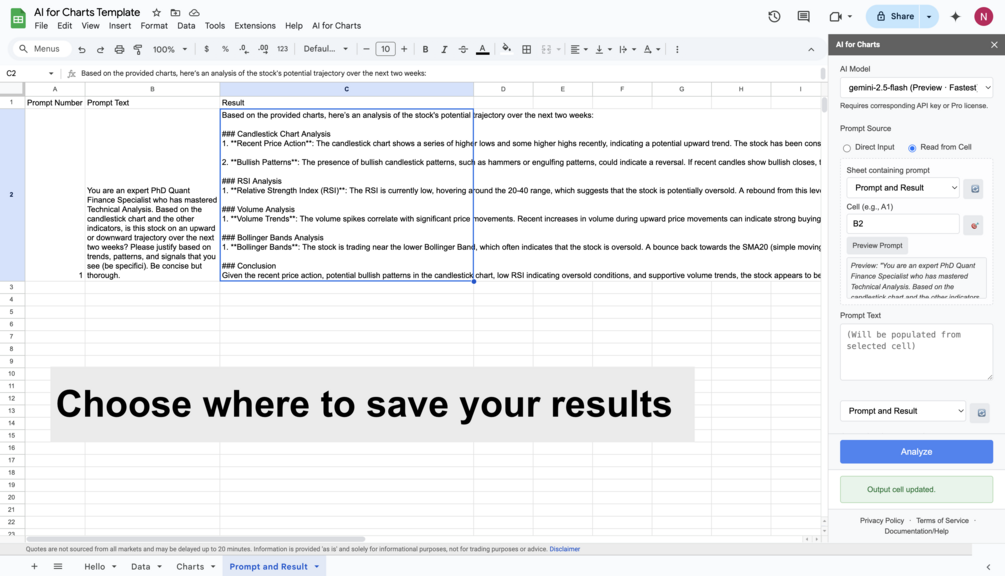Decrease decimal places icon

(x=244, y=49)
